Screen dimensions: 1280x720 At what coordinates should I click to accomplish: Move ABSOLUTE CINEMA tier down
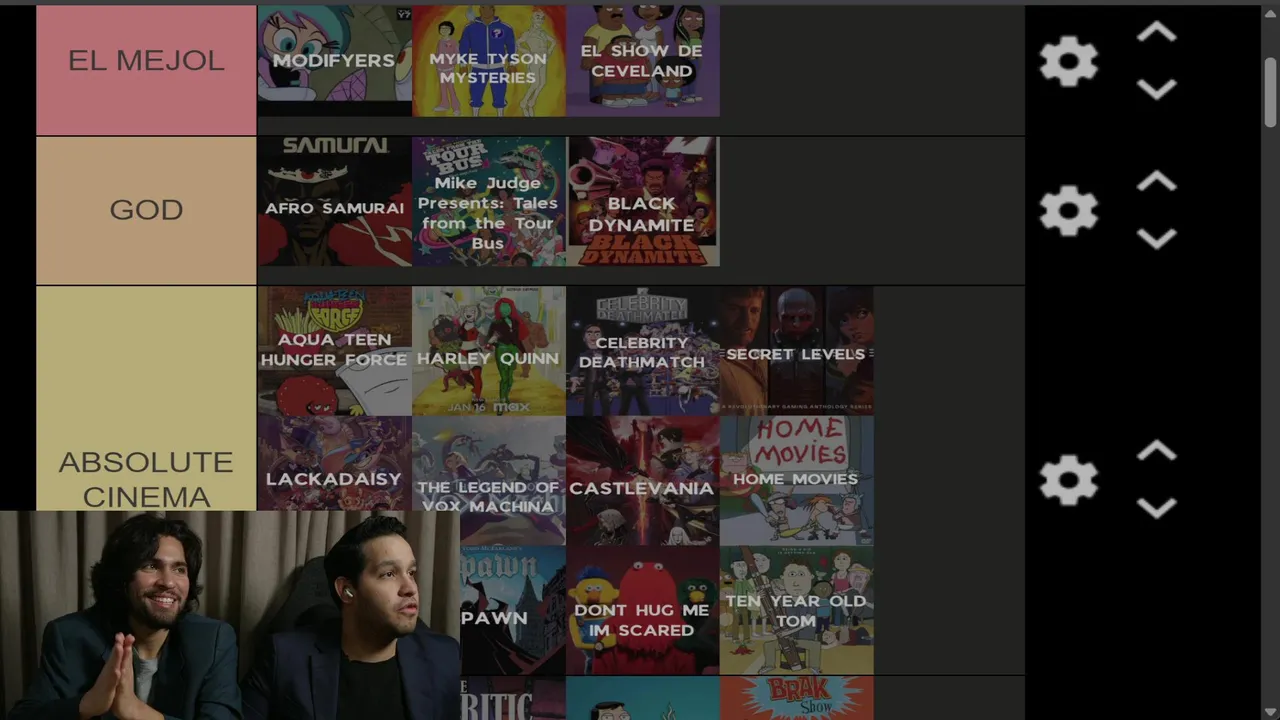1156,509
